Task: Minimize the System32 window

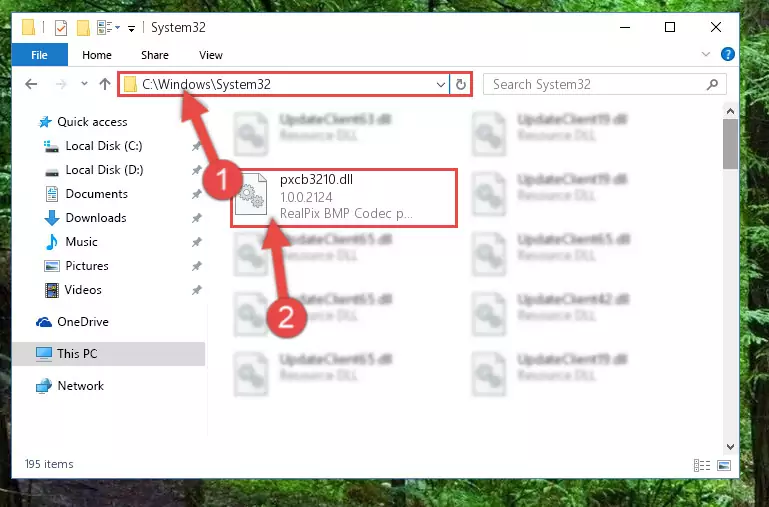Action: point(625,27)
